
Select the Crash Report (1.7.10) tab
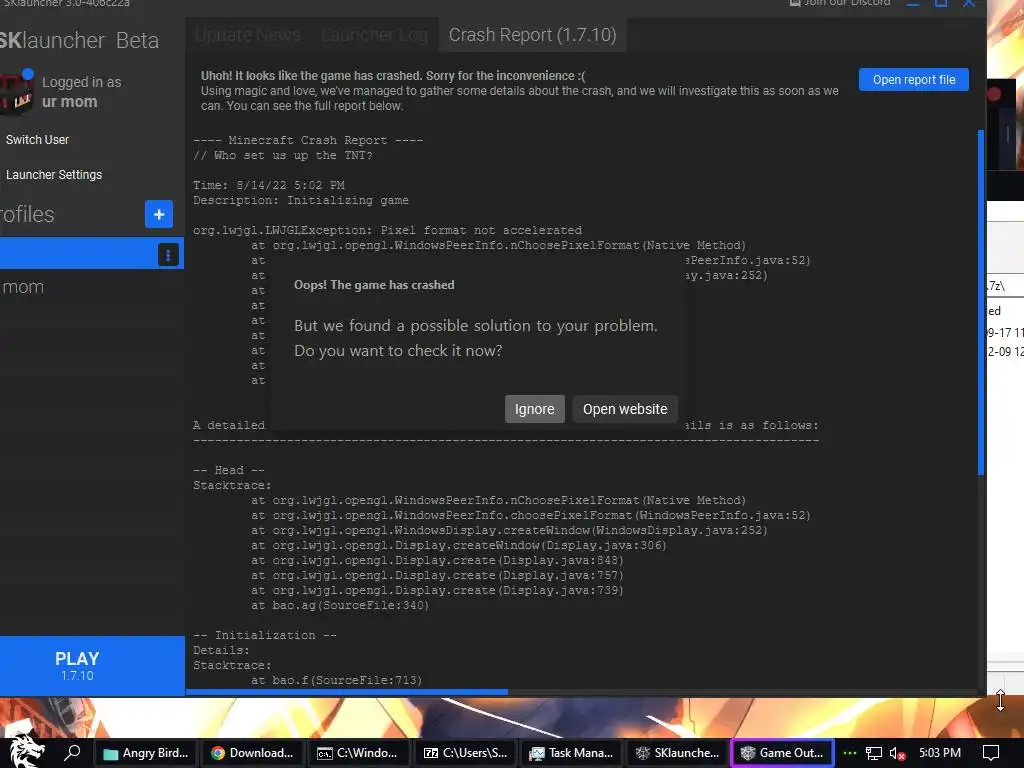coord(532,35)
